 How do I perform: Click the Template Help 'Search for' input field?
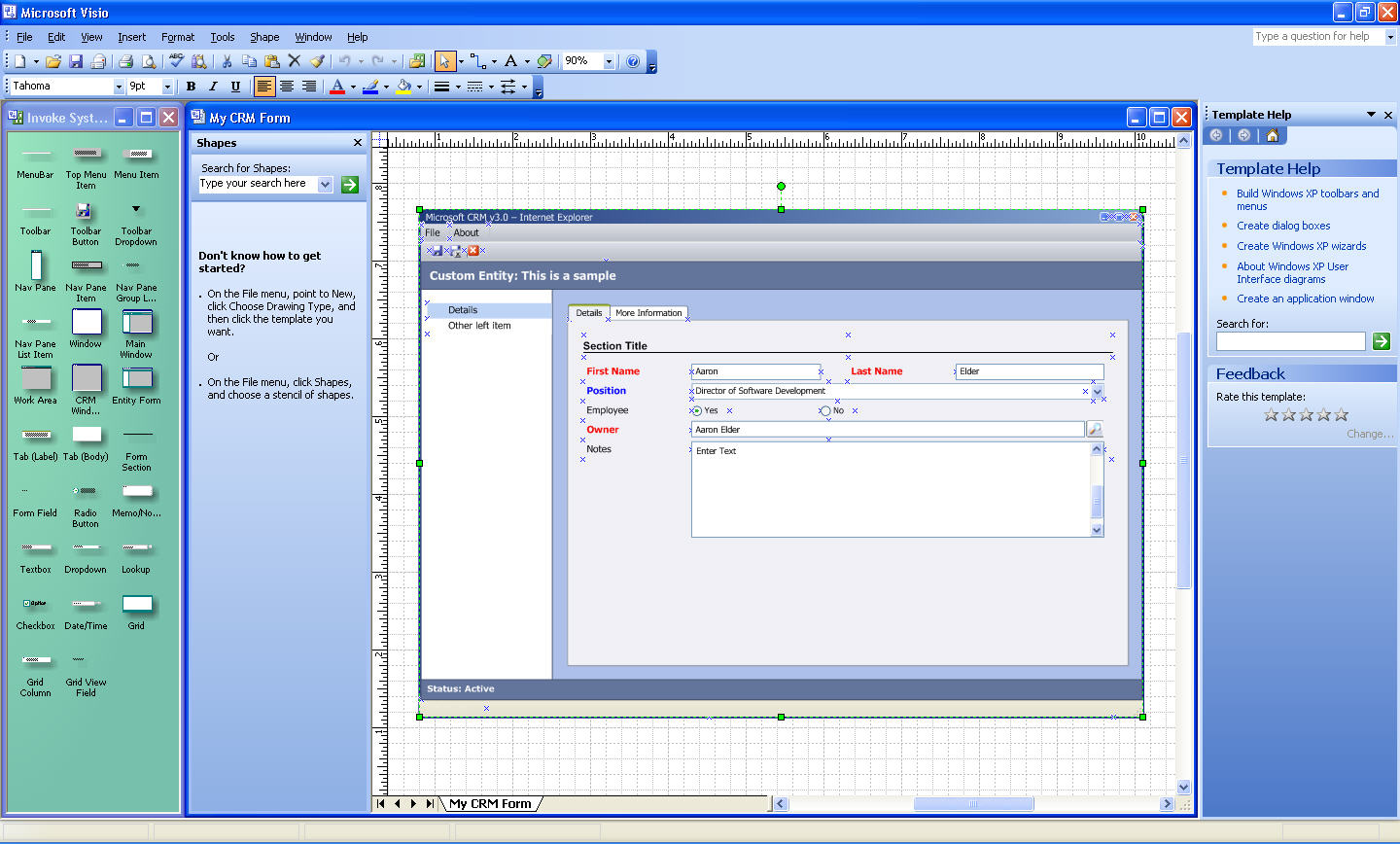click(x=1291, y=341)
